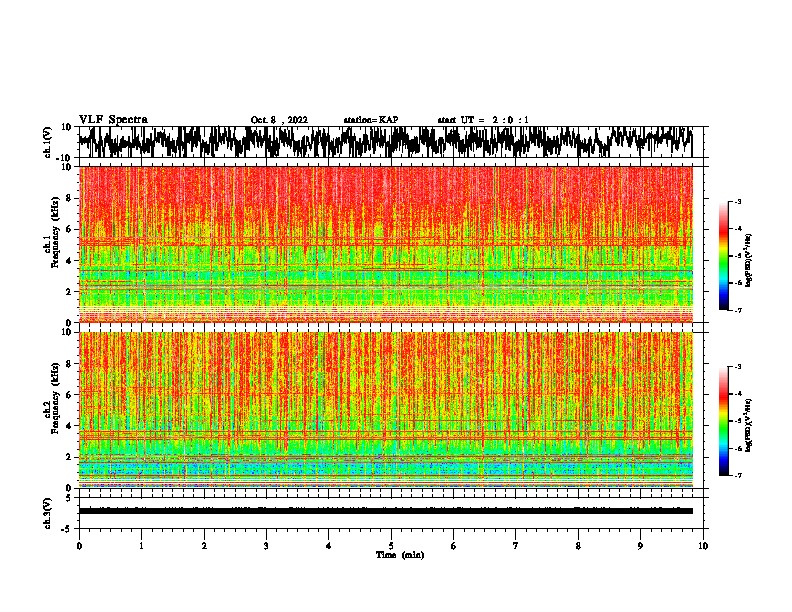792x612 pixels.
Task: Click time axis tick label "5"
Action: pos(391,546)
